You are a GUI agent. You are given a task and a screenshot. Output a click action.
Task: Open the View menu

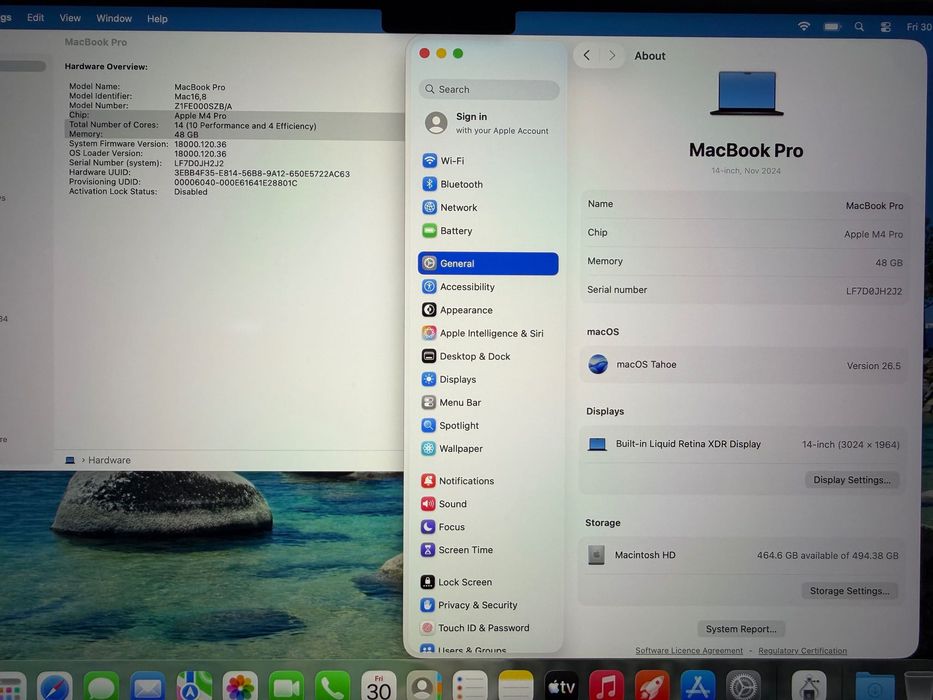click(x=70, y=18)
